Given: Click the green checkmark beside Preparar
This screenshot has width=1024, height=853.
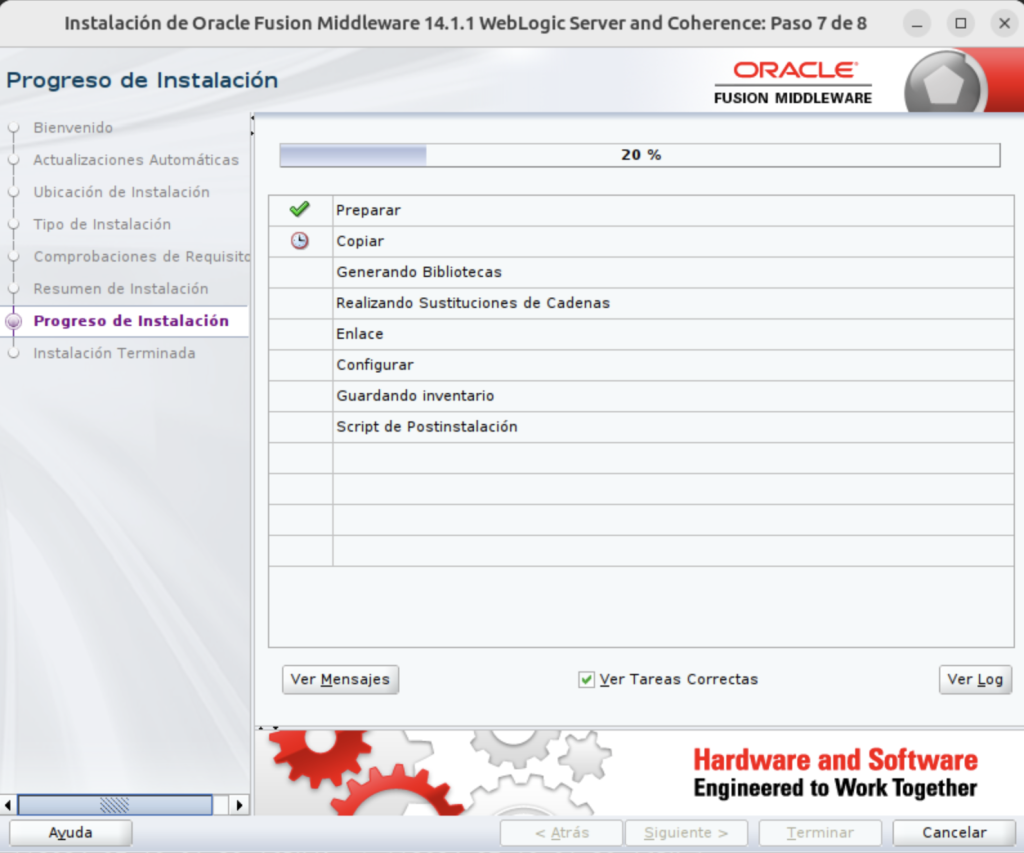Looking at the screenshot, I should click(297, 209).
